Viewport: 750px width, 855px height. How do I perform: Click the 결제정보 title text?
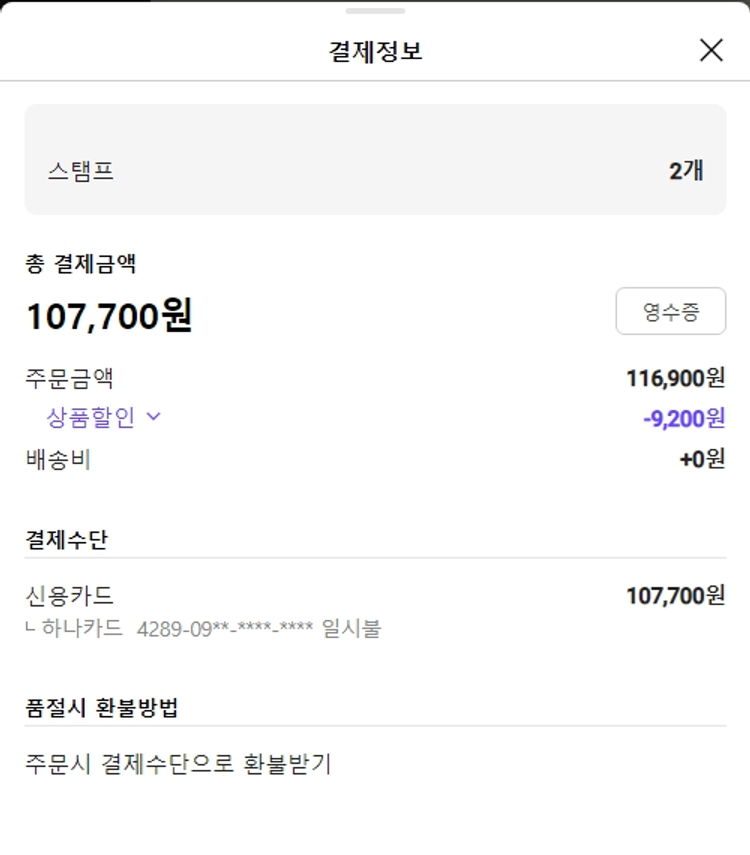click(x=375, y=51)
